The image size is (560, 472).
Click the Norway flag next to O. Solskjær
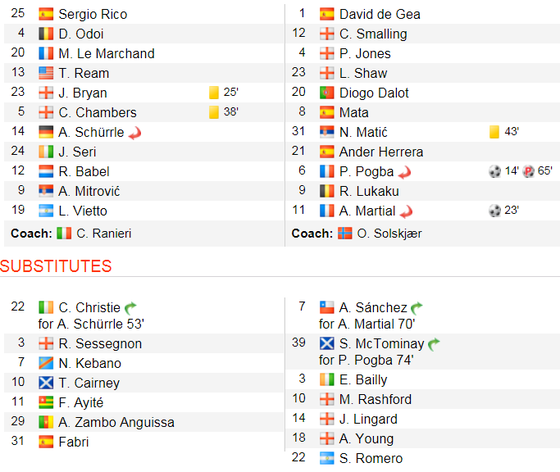(345, 233)
